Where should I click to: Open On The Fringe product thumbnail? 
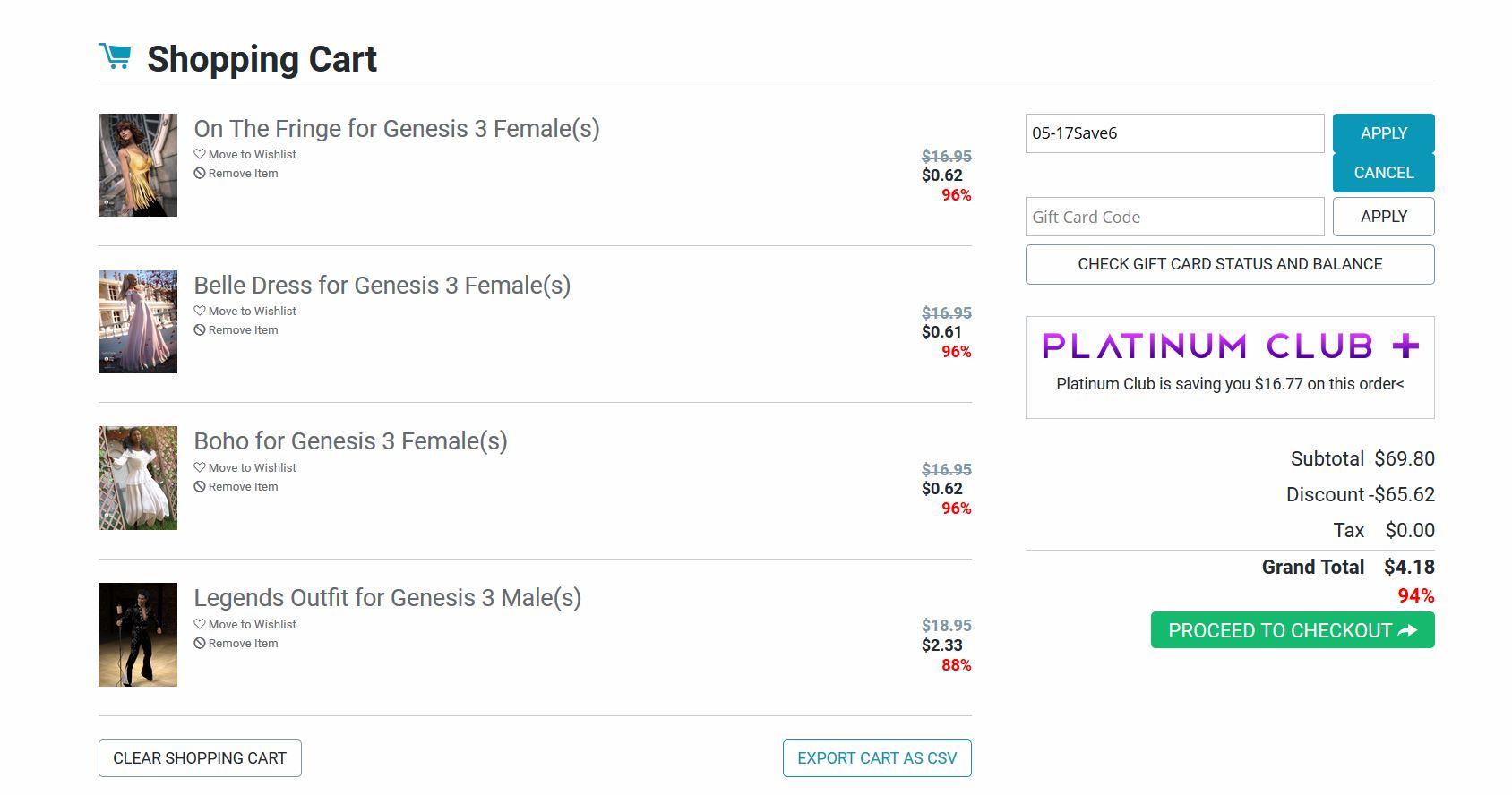click(x=138, y=165)
